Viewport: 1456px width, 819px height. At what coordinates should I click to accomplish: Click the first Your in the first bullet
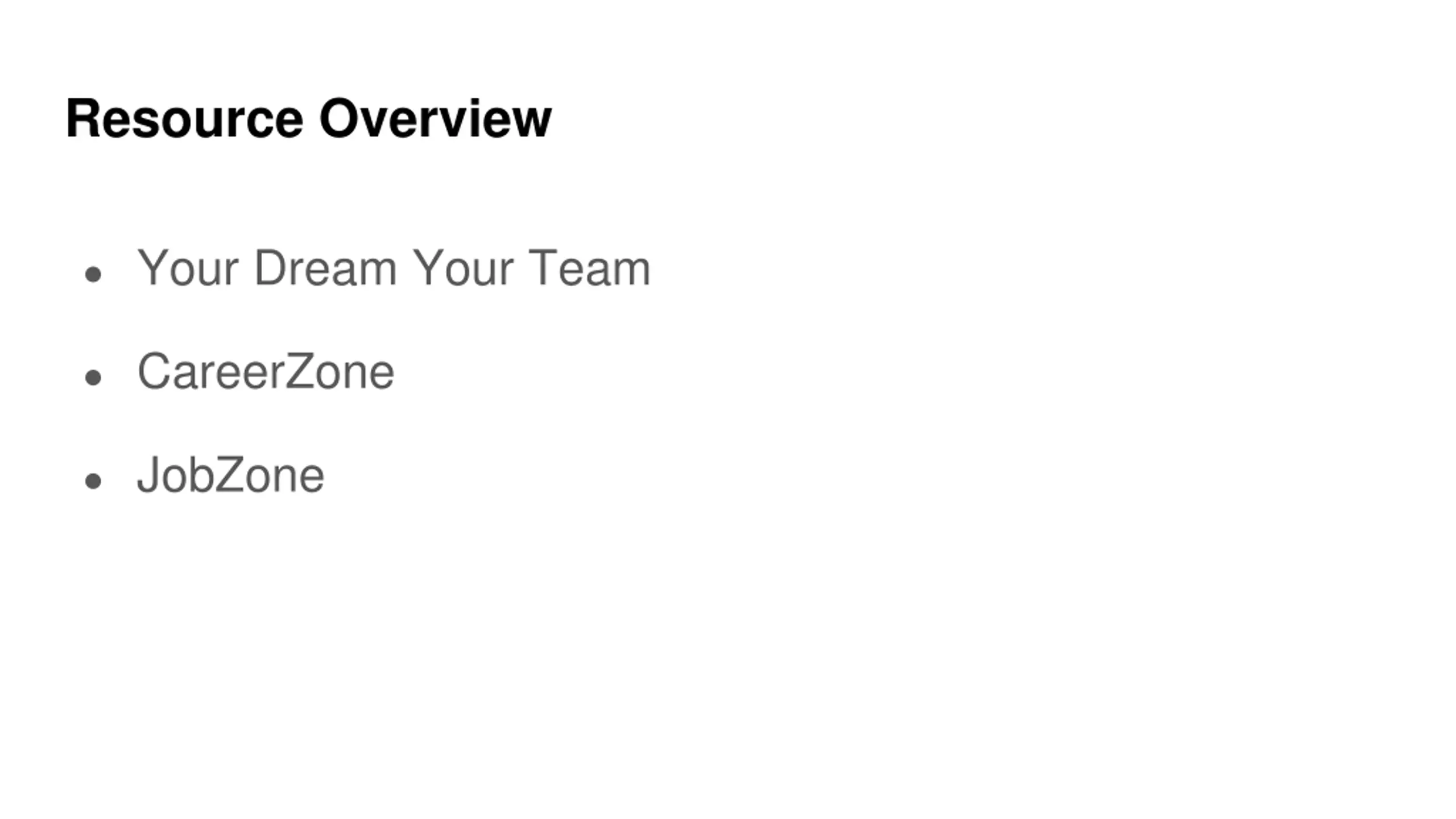point(187,267)
